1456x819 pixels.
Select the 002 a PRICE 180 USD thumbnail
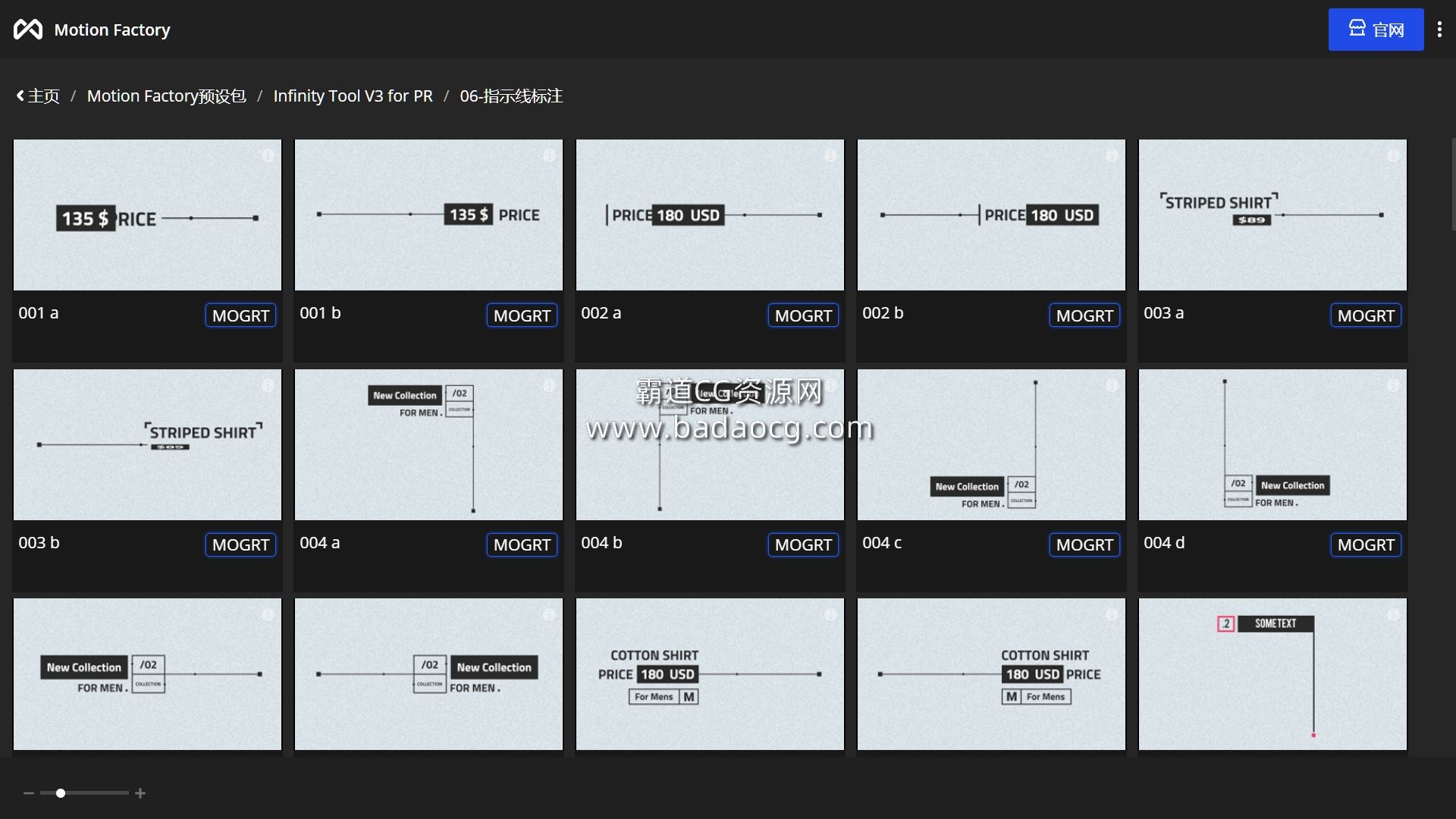(x=710, y=215)
